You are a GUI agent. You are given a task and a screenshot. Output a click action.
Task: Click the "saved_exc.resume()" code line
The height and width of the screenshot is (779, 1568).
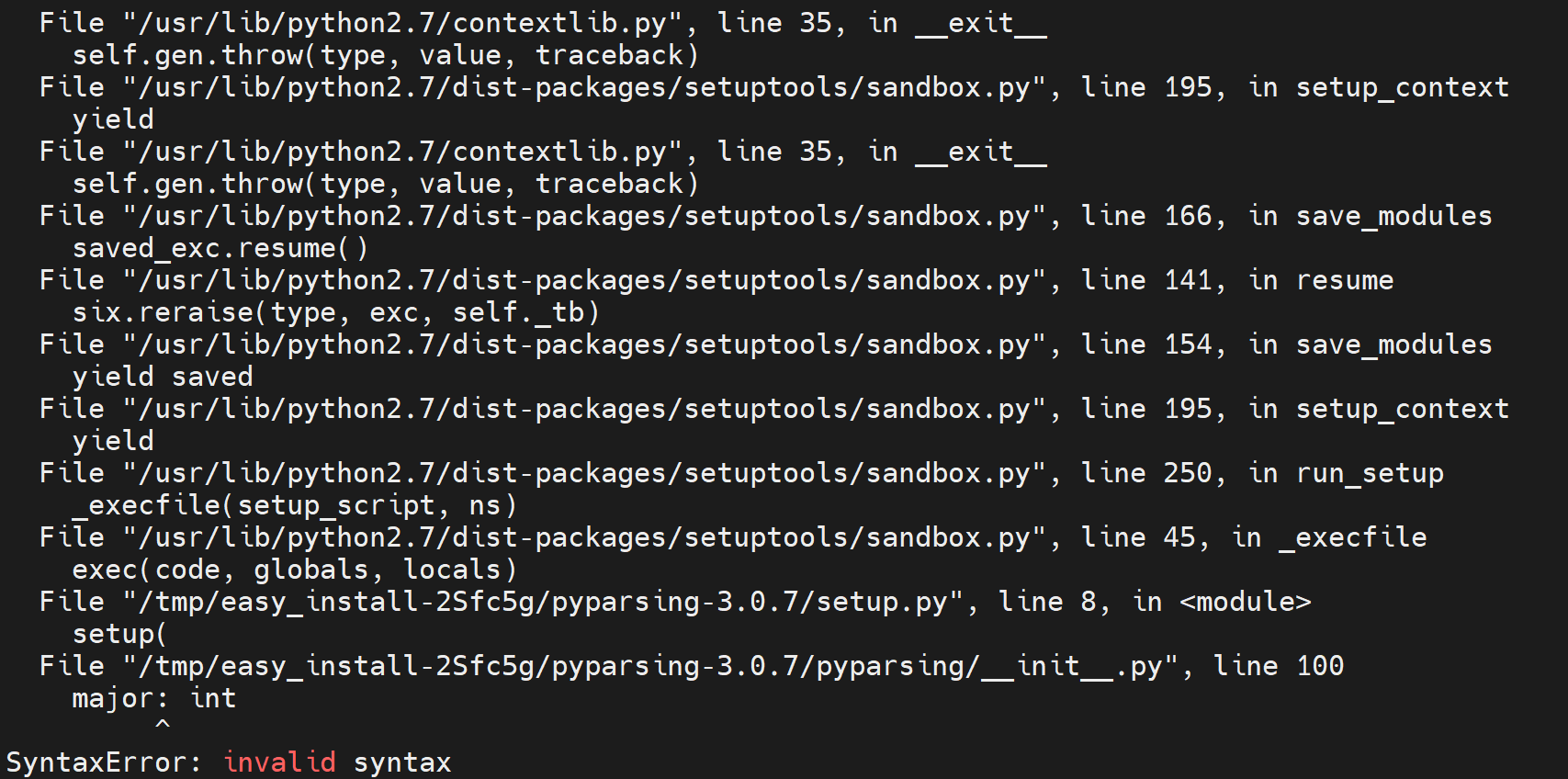[x=220, y=248]
